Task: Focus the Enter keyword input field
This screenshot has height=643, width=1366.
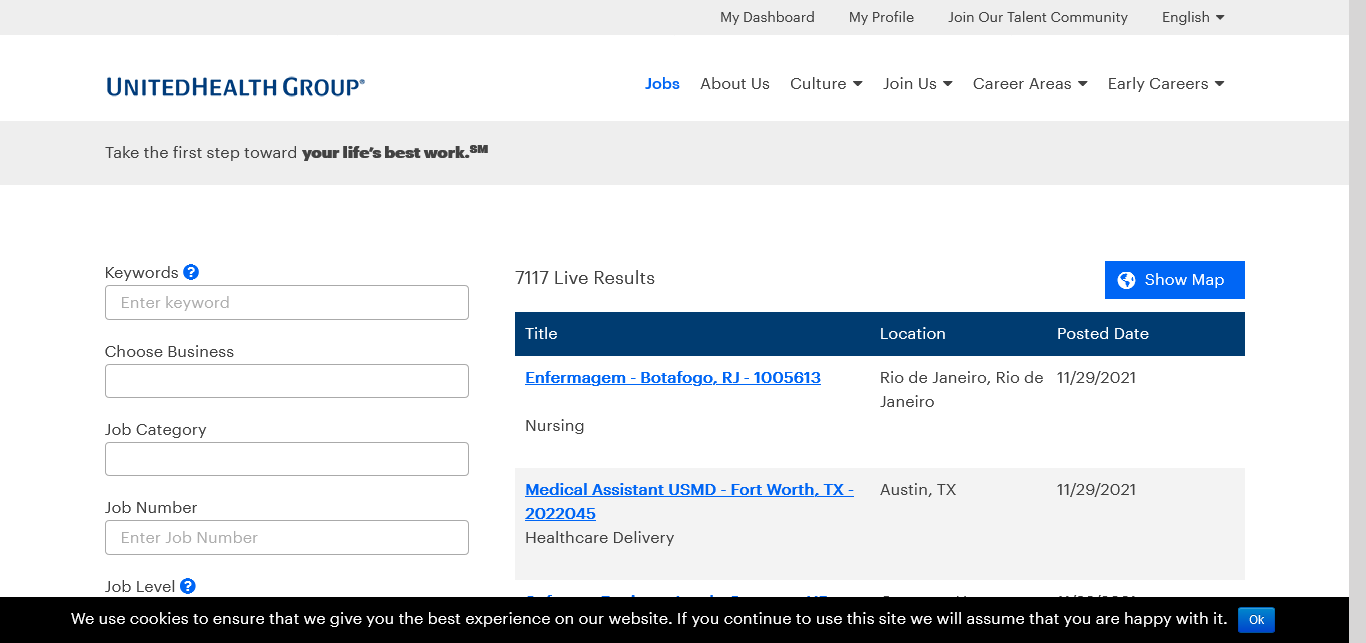Action: [287, 303]
